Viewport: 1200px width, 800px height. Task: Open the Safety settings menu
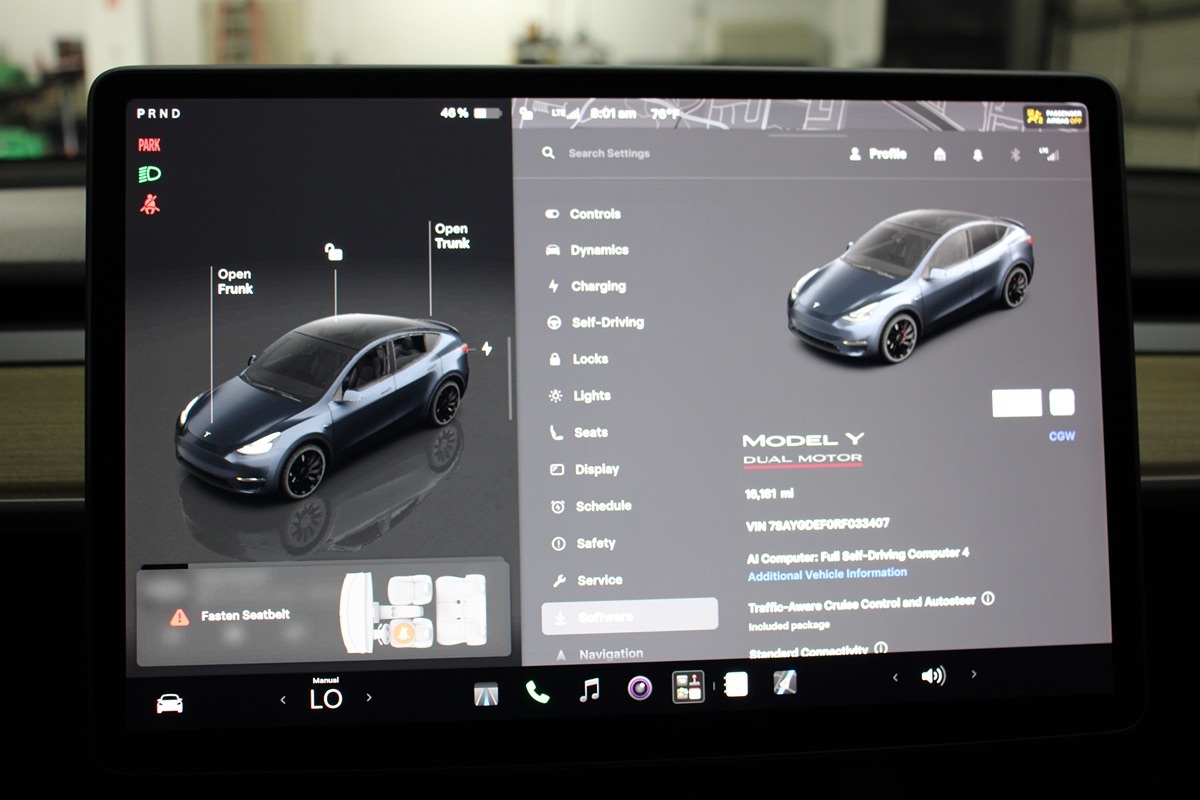584,543
